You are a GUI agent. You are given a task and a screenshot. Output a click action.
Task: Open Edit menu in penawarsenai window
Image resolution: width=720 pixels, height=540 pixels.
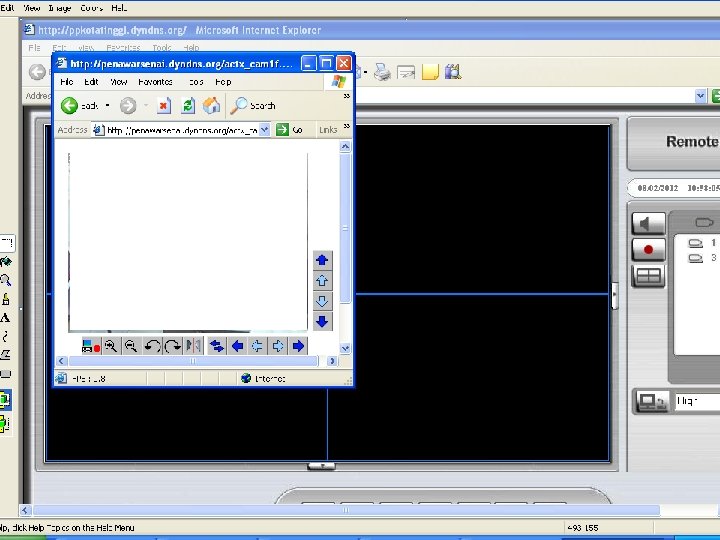pyautogui.click(x=91, y=82)
